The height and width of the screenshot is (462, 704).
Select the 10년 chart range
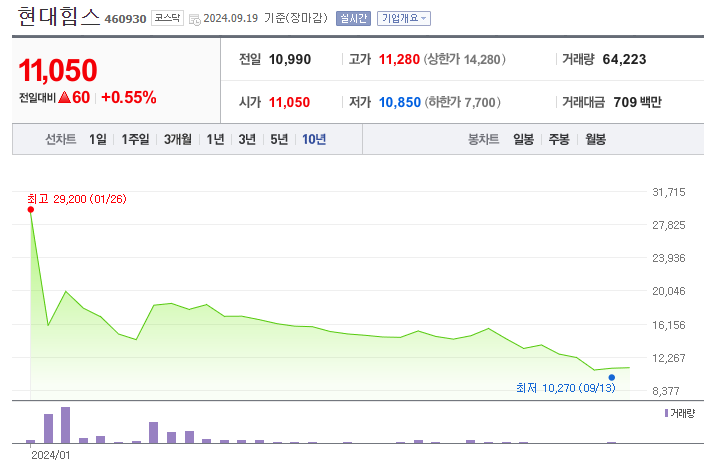coord(314,140)
